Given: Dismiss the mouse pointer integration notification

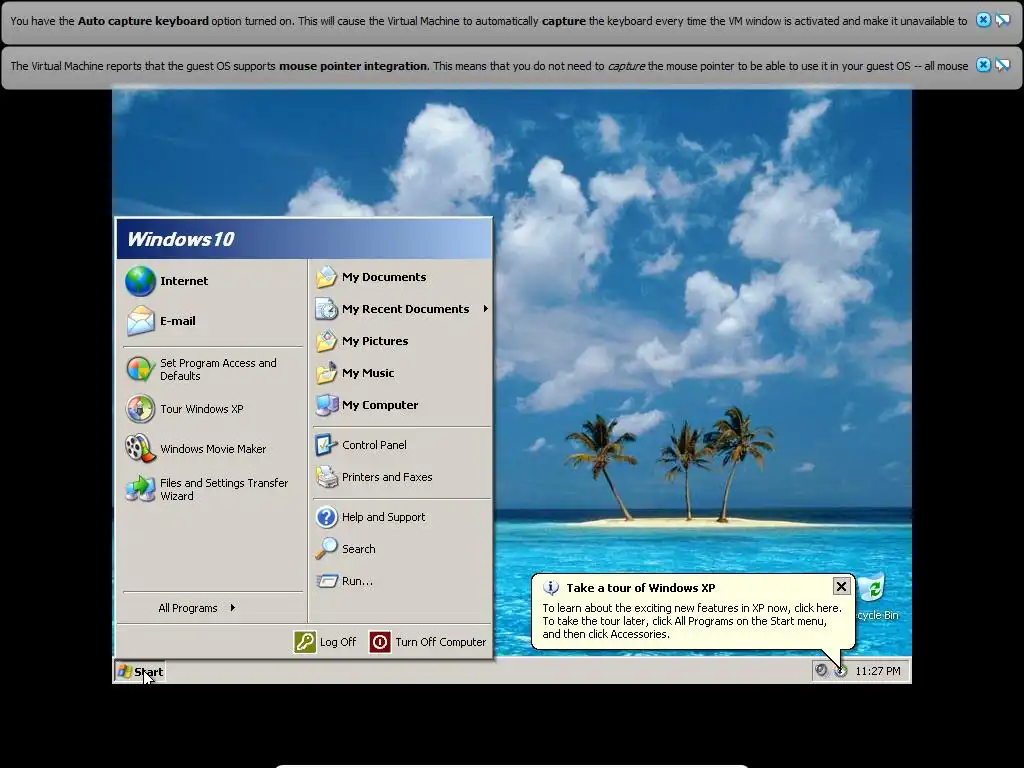Looking at the screenshot, I should (x=983, y=65).
